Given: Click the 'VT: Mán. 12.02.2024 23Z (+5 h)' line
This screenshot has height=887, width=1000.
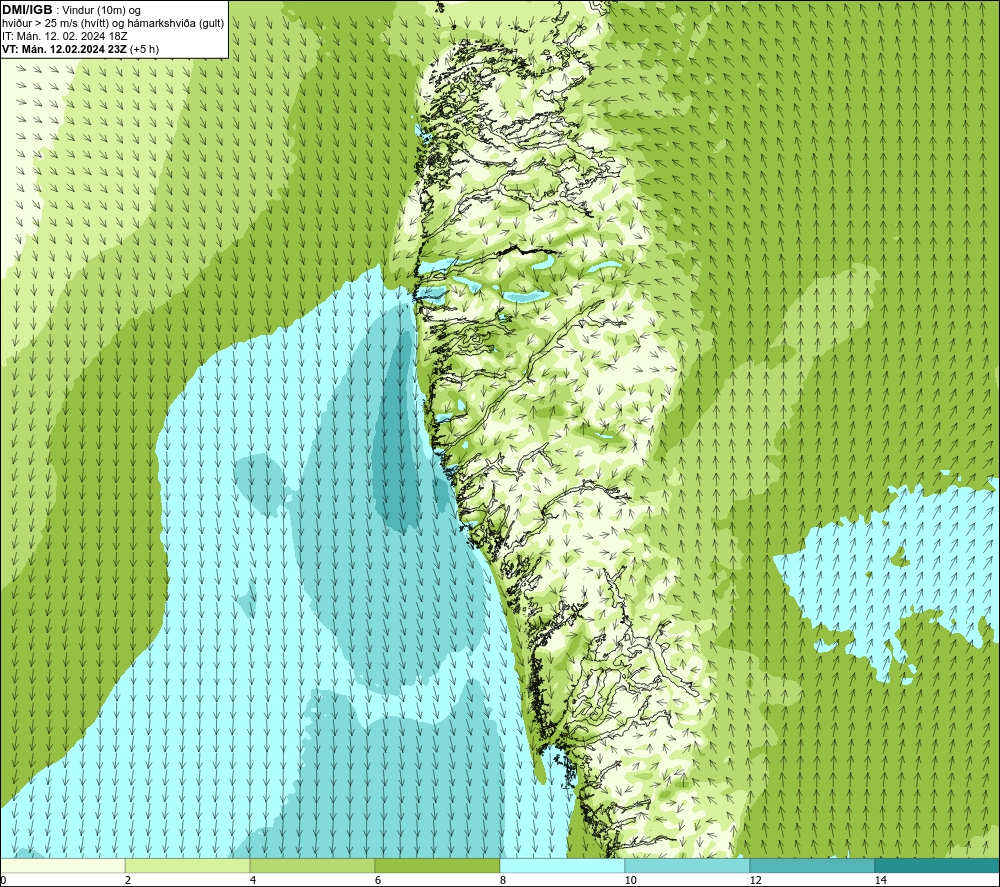Looking at the screenshot, I should coord(81,49).
